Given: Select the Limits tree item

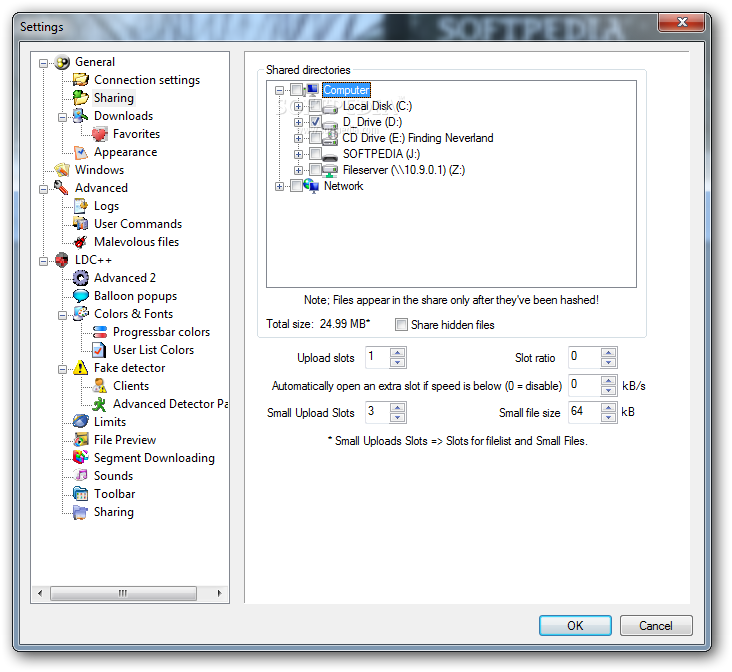Looking at the screenshot, I should [x=110, y=422].
